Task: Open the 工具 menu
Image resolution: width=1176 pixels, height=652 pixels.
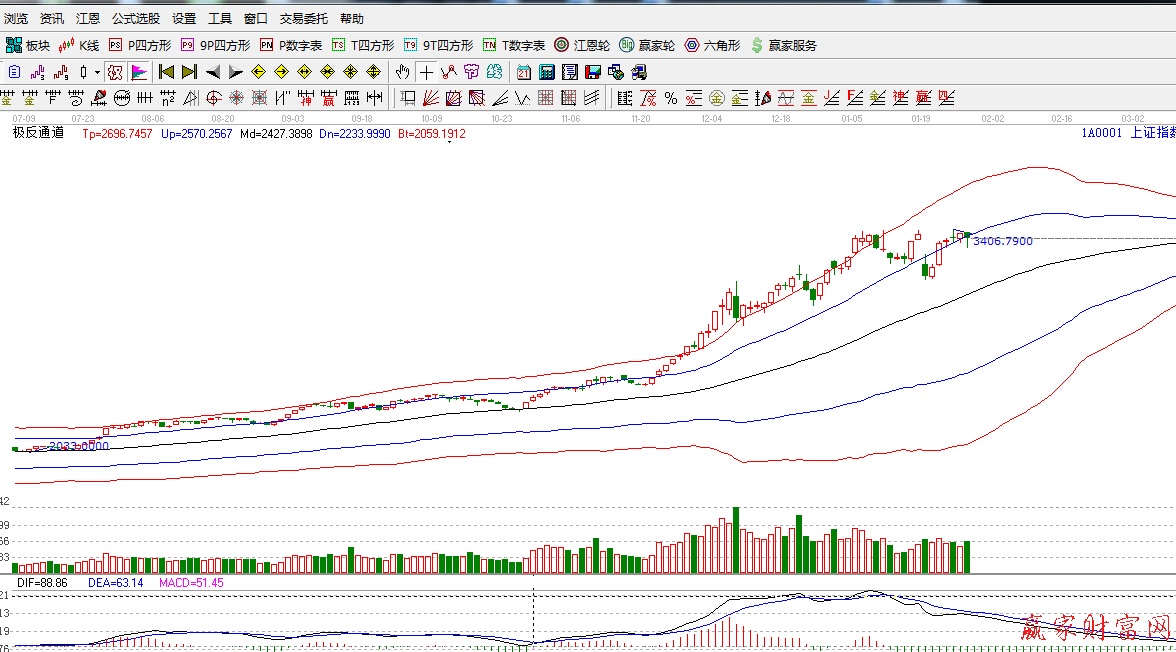Action: (x=219, y=18)
